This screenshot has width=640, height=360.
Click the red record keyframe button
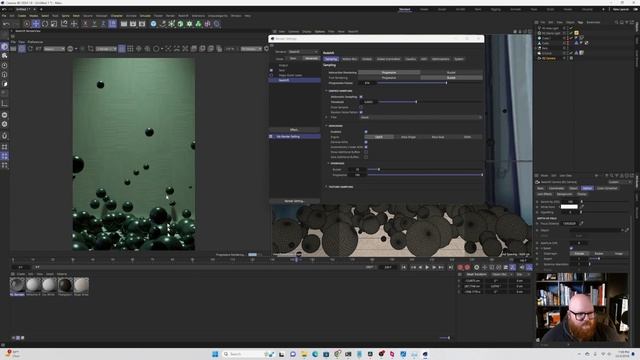460,267
